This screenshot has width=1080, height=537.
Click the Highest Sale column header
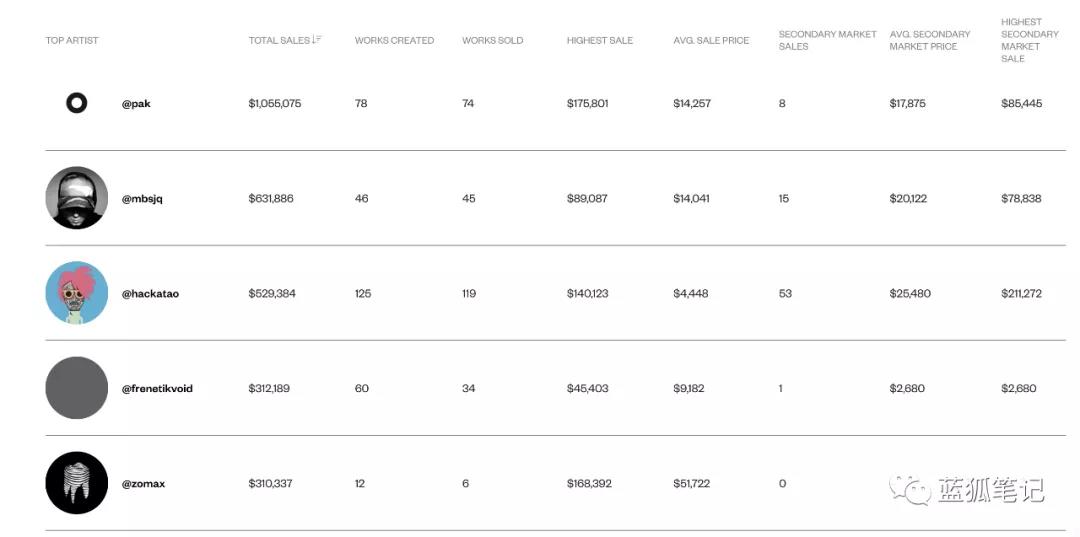pos(599,41)
